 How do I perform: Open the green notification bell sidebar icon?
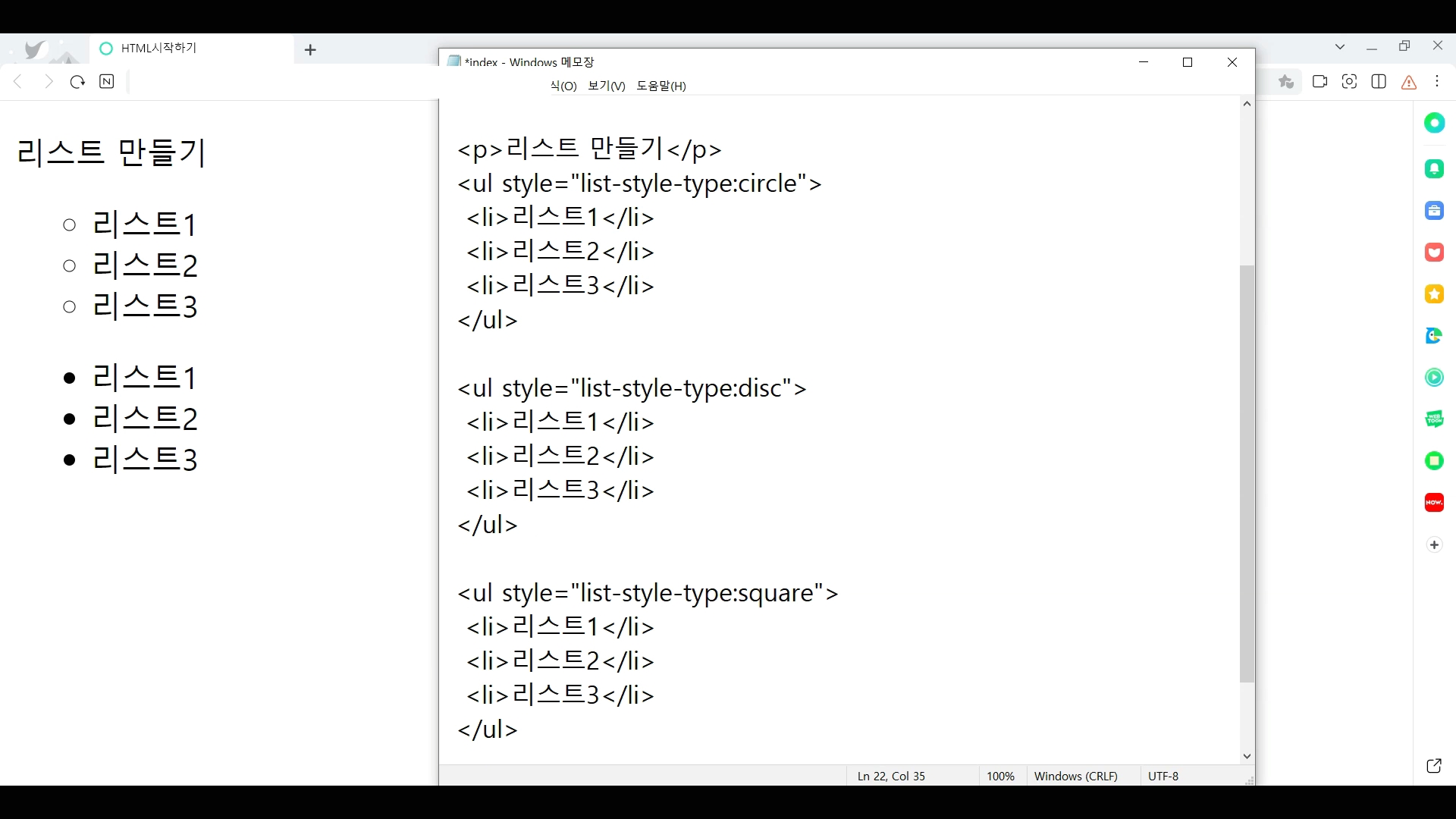(x=1434, y=169)
